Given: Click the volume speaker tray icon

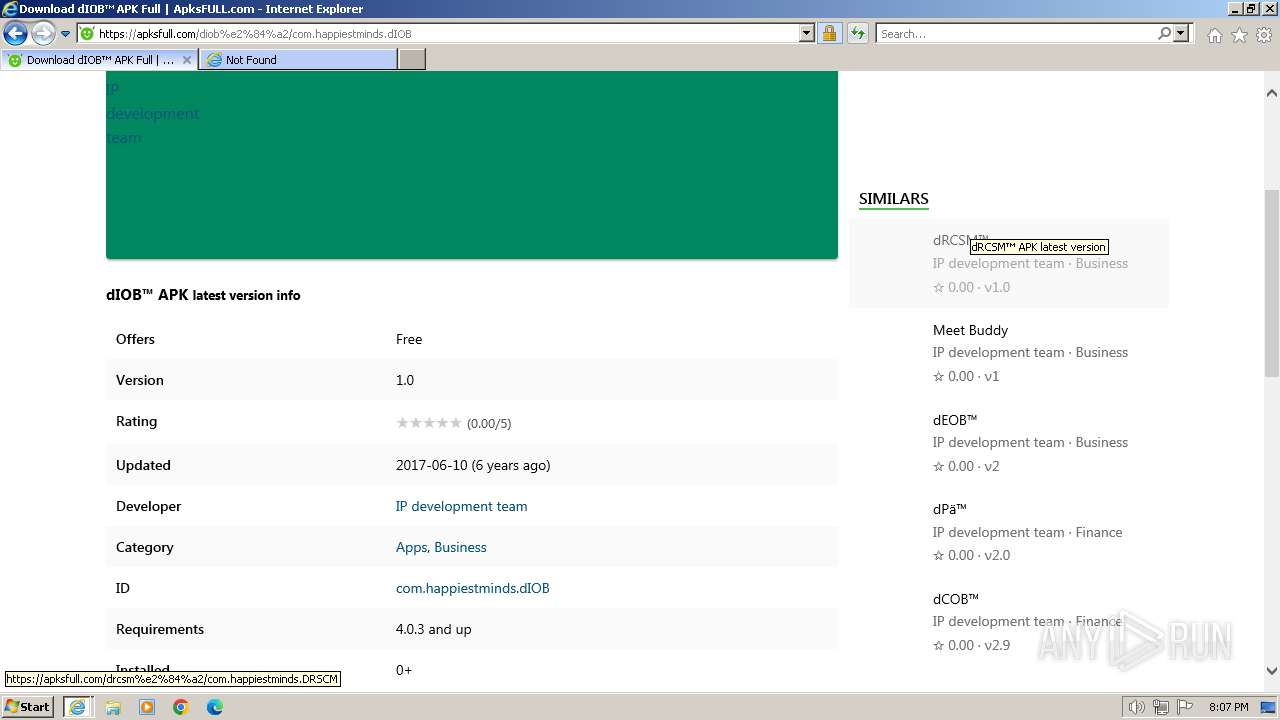Looking at the screenshot, I should click(1137, 707).
